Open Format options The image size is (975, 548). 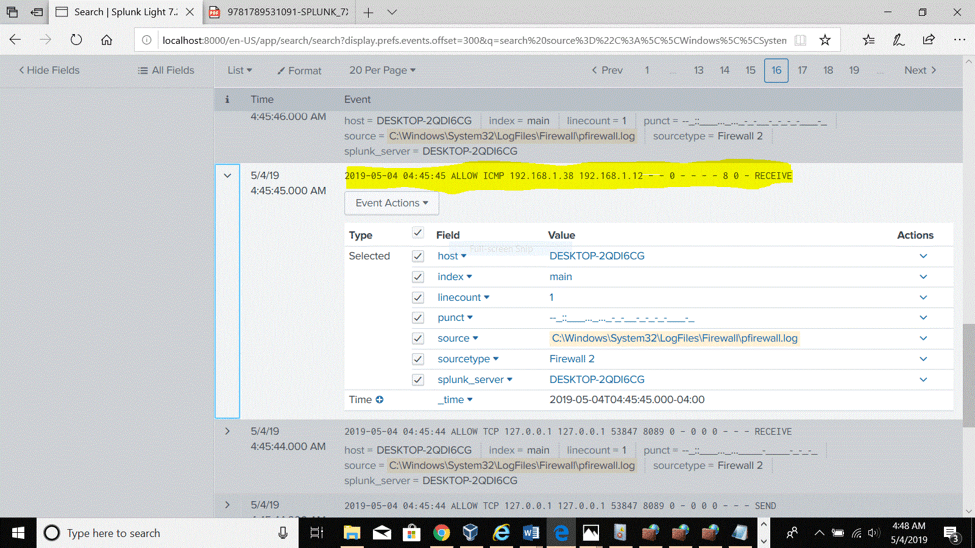pyautogui.click(x=299, y=71)
